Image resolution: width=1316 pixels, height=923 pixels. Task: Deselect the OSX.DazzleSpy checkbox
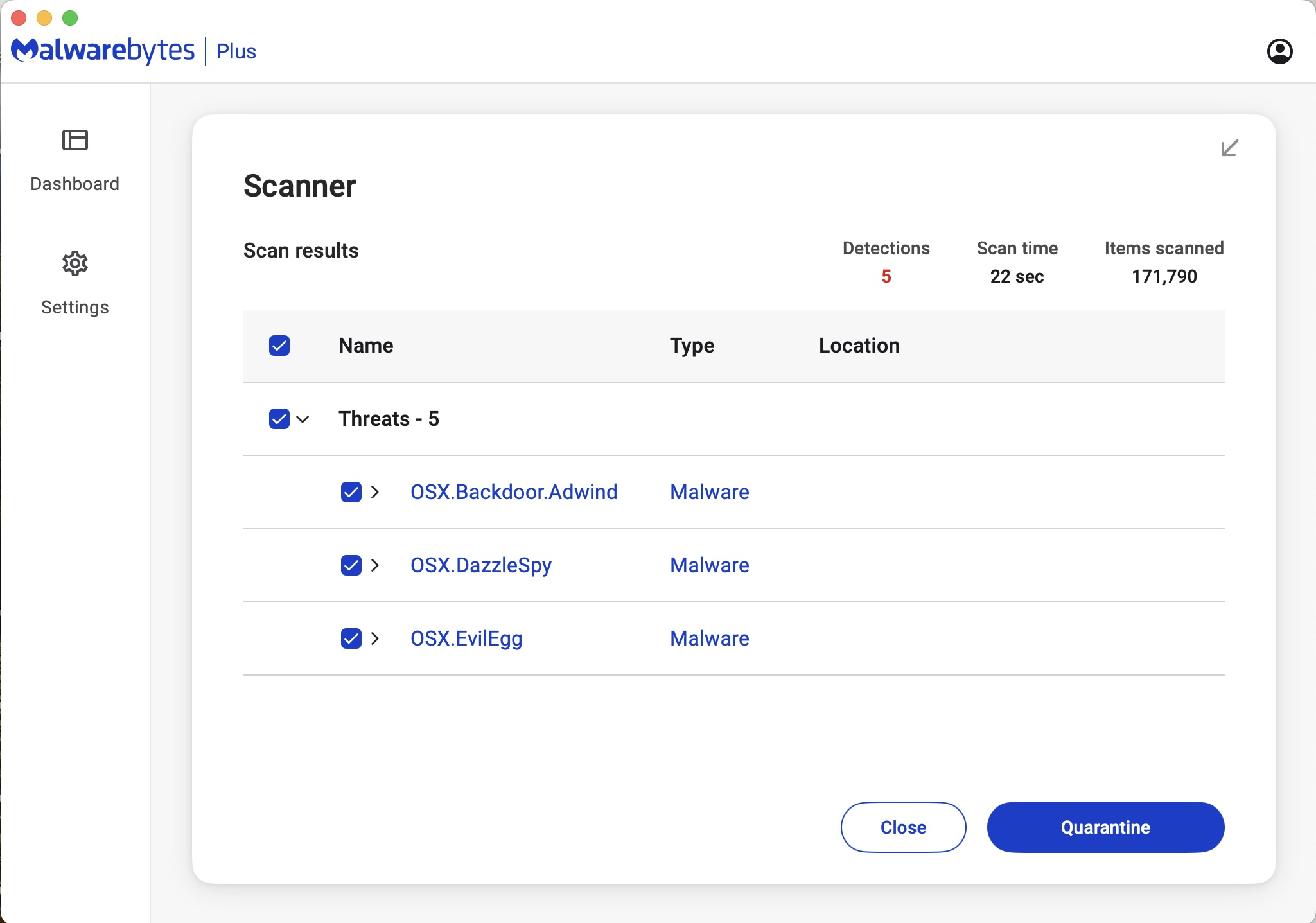(x=351, y=565)
